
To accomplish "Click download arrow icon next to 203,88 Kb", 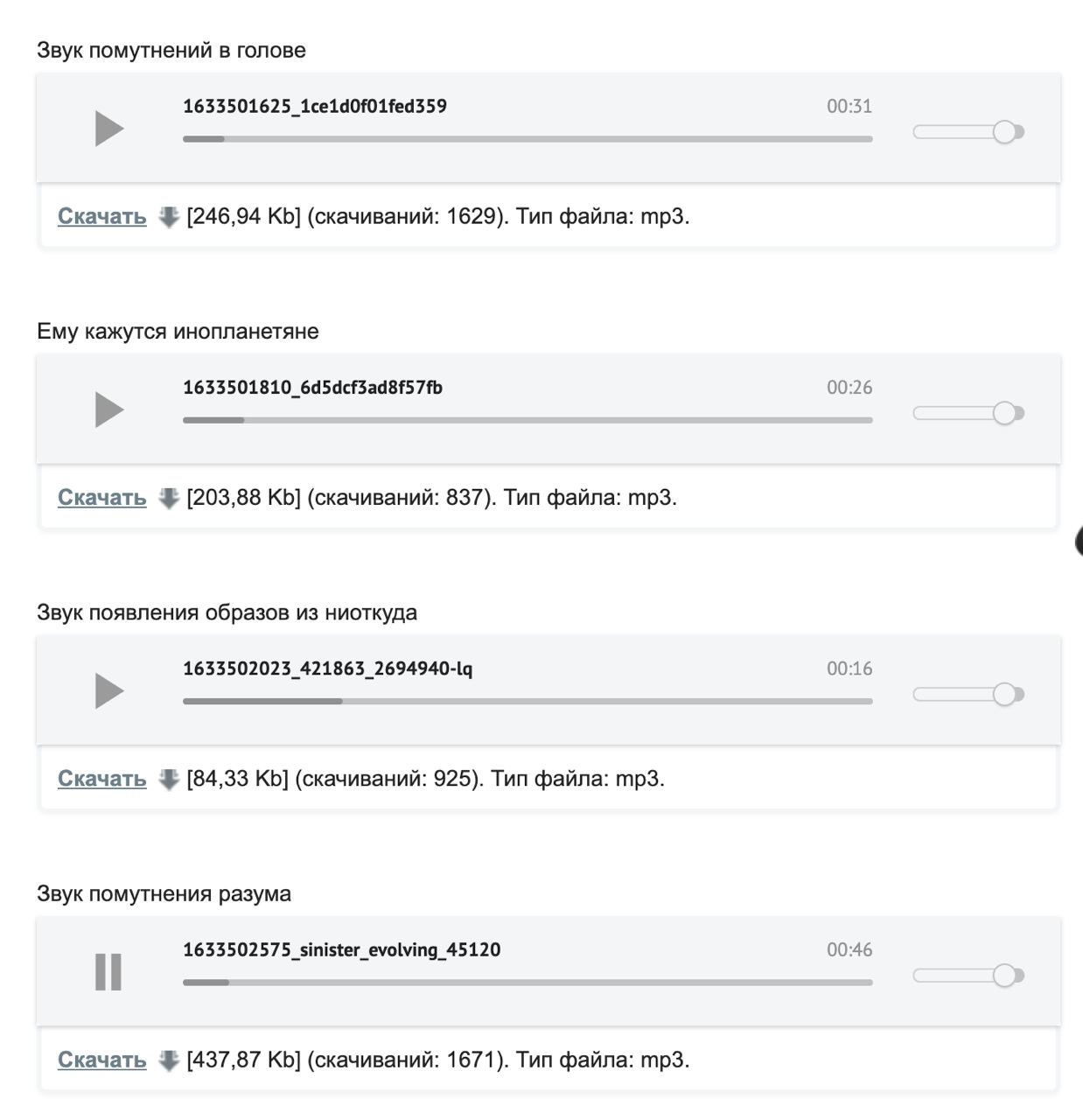I will point(169,498).
